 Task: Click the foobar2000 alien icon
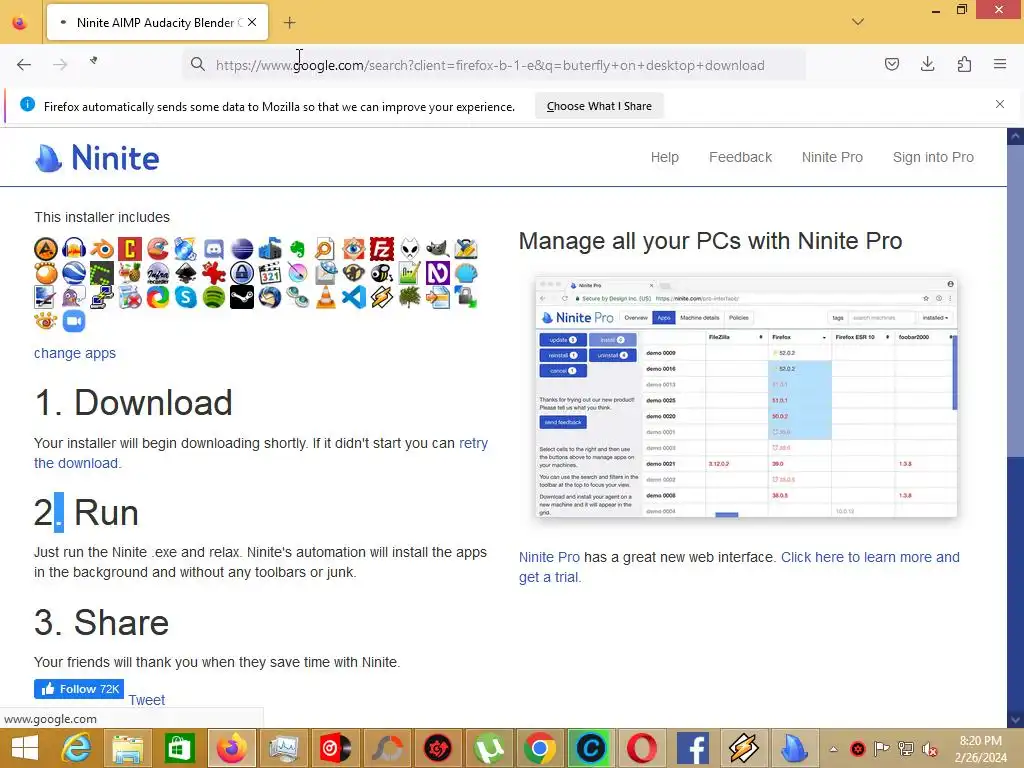point(409,249)
